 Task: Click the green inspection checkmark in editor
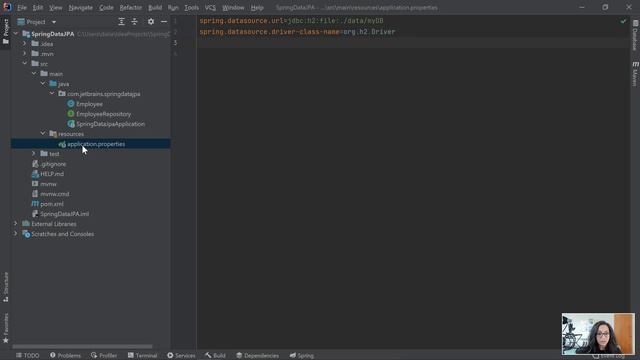(623, 21)
